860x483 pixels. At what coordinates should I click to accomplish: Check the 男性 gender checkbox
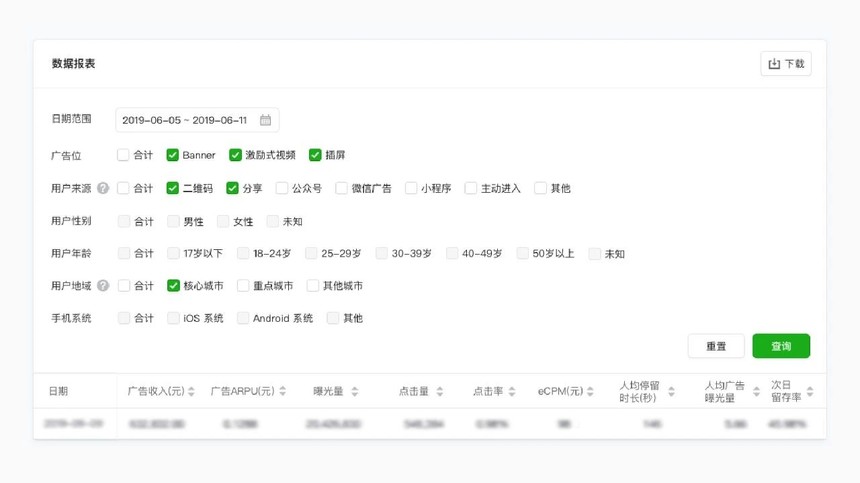click(173, 221)
